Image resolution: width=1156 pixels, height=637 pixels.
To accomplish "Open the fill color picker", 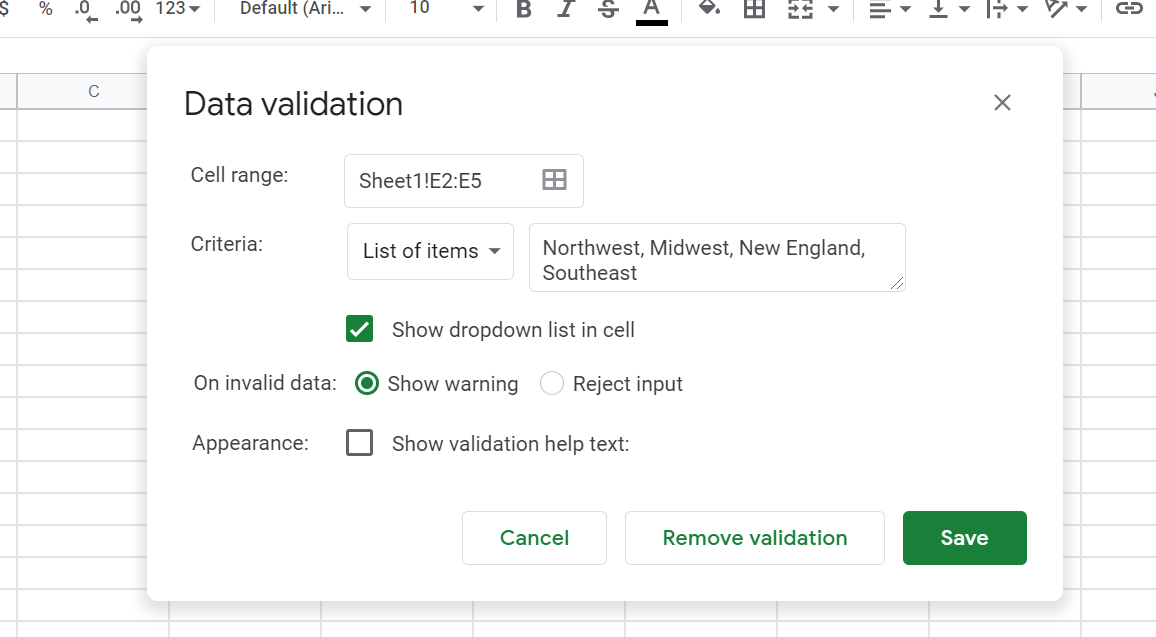I will 709,9.
